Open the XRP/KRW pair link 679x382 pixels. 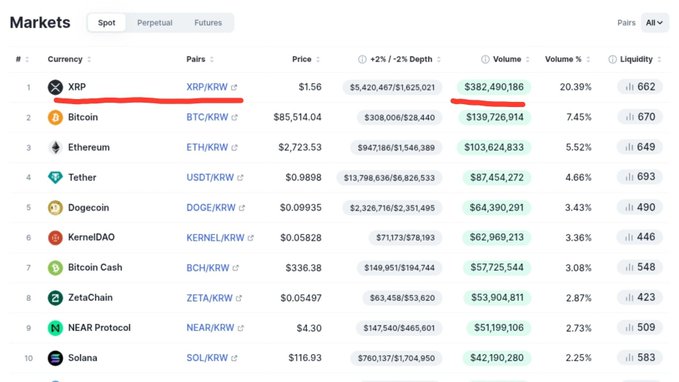[x=207, y=87]
